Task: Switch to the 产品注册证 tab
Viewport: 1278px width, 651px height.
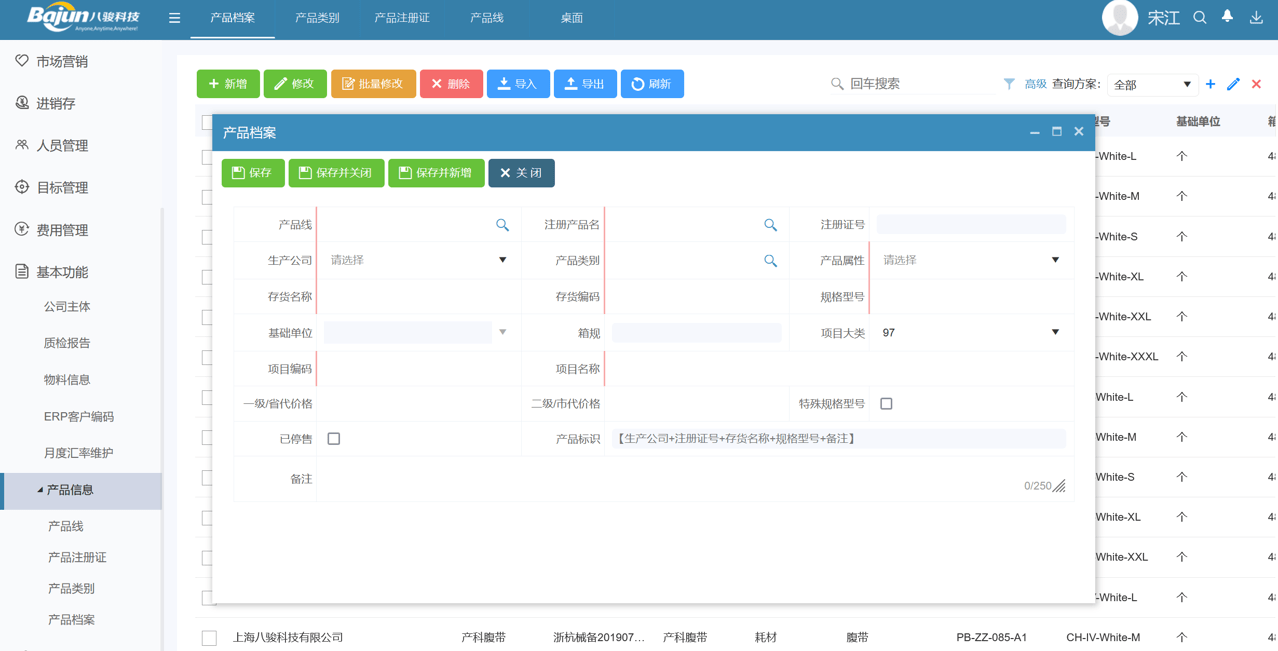Action: pos(401,18)
